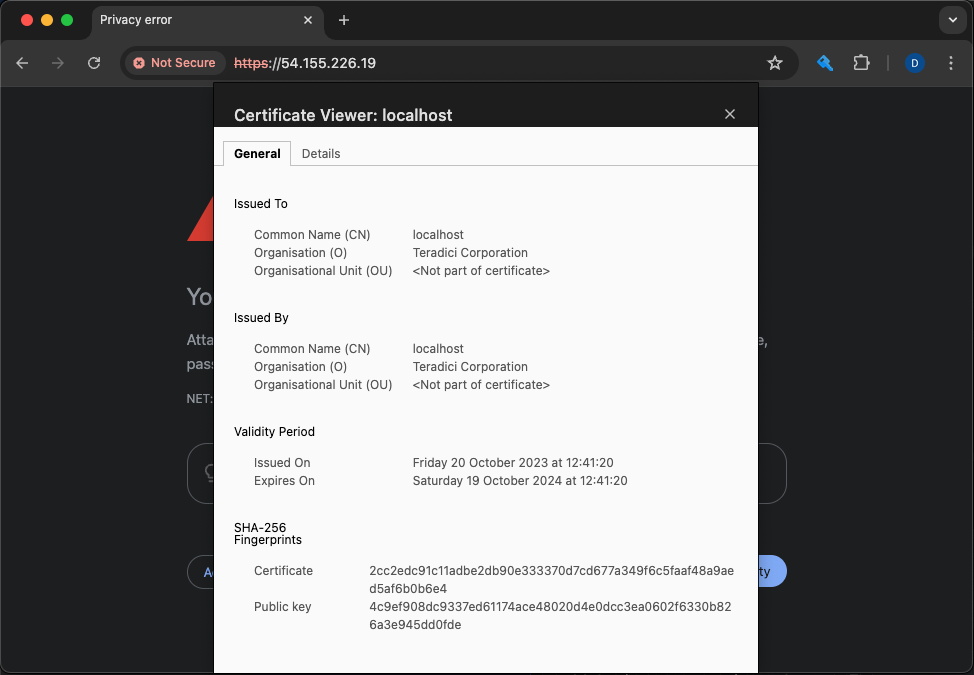Bookmark this page with the star icon

point(774,63)
